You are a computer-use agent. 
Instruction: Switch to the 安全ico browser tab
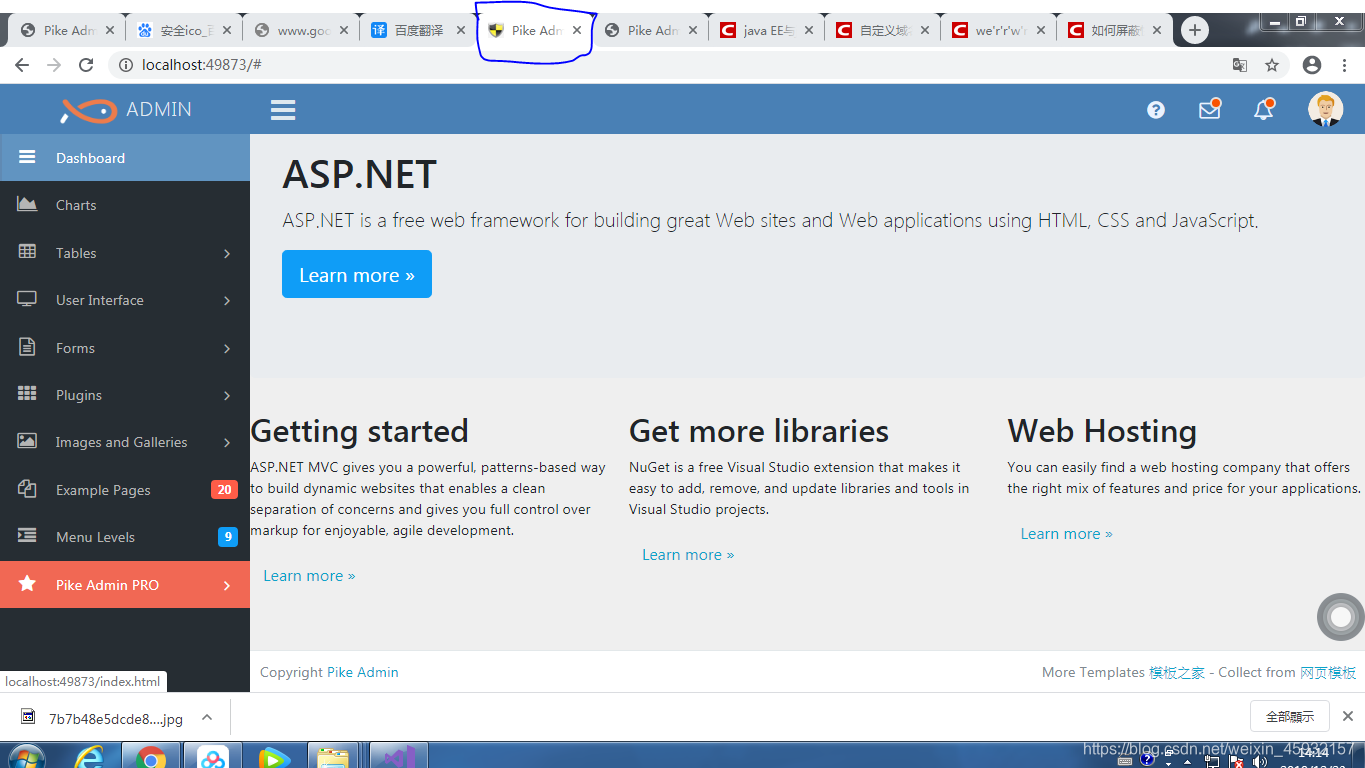(185, 30)
